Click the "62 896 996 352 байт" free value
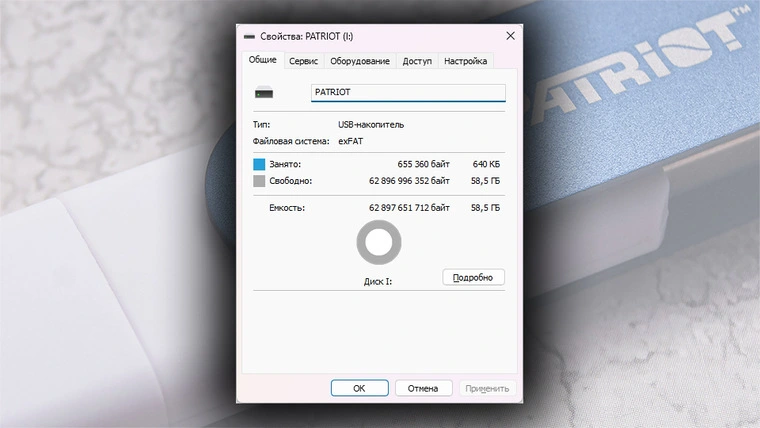Image resolution: width=760 pixels, height=428 pixels. click(x=409, y=181)
